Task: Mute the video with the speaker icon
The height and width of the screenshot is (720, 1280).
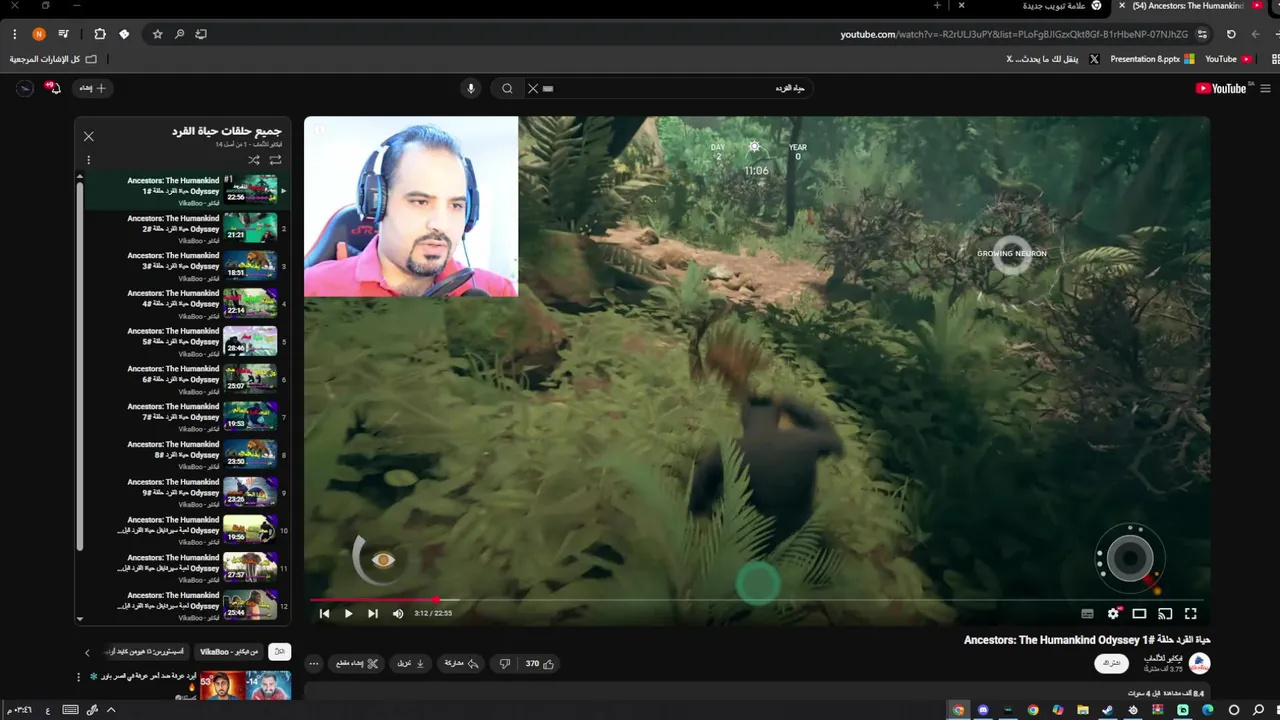Action: [x=398, y=614]
